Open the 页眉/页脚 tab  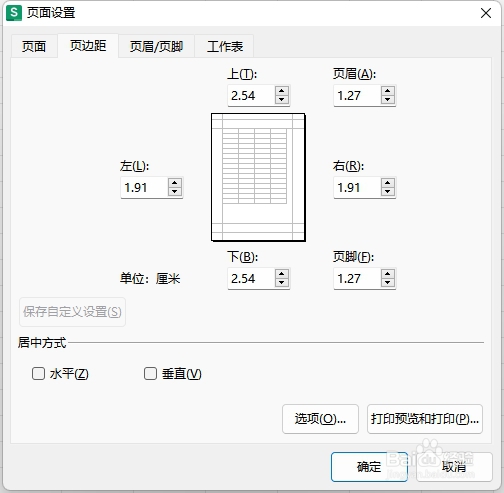click(156, 46)
